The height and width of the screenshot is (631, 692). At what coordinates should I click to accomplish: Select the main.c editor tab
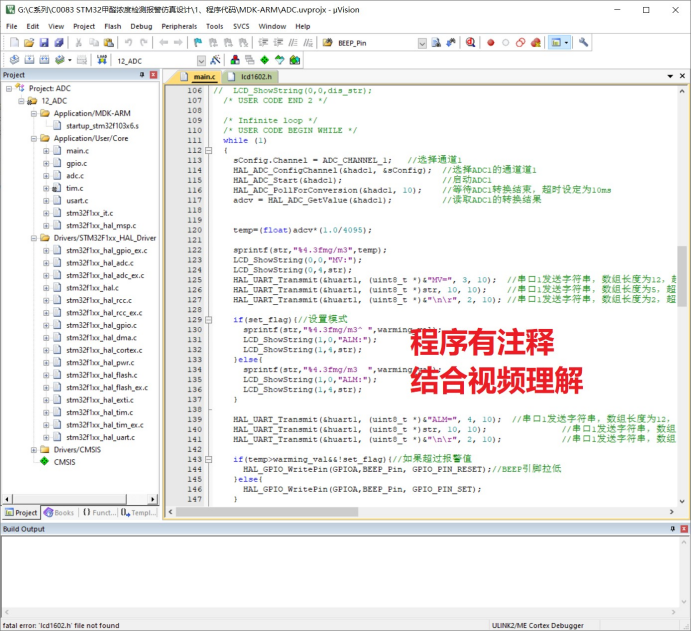(x=199, y=77)
